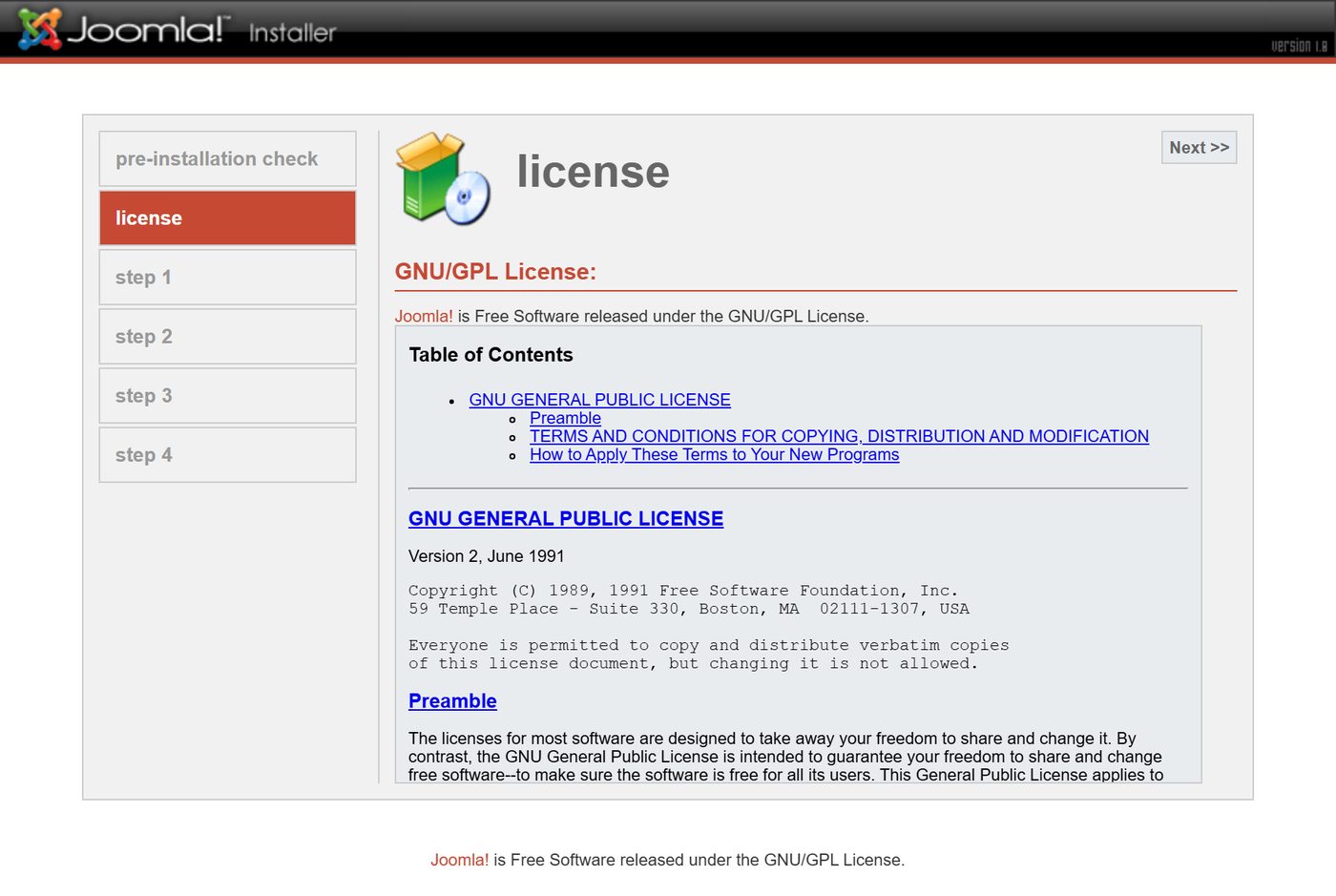The image size is (1336, 896).
Task: Click the 'GNU/GPL License:' heading
Action: [x=495, y=272]
